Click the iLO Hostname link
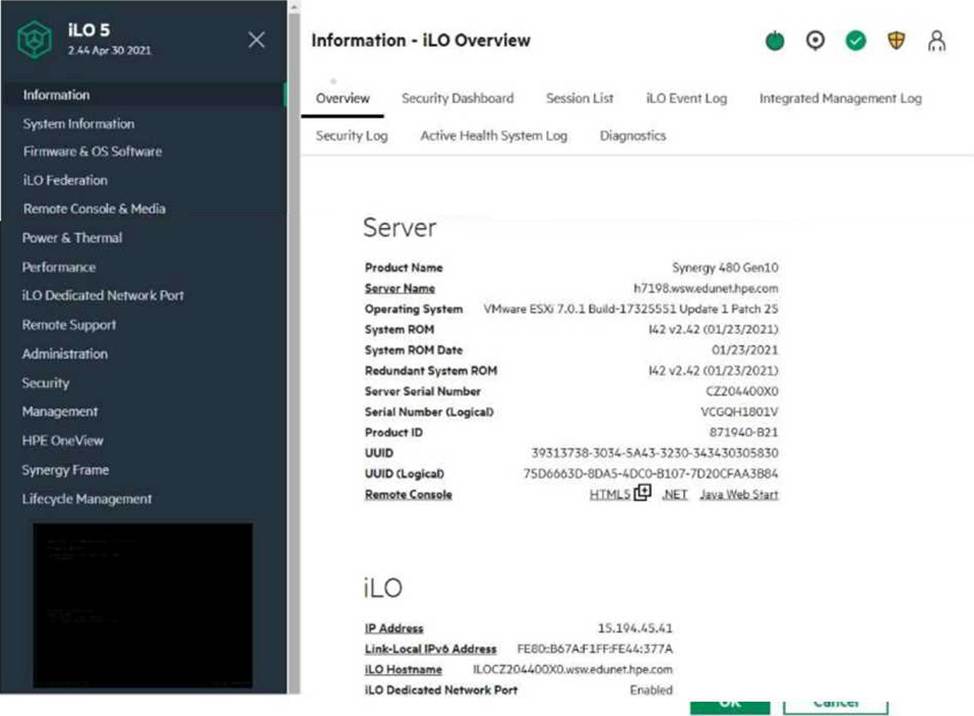 click(x=403, y=669)
